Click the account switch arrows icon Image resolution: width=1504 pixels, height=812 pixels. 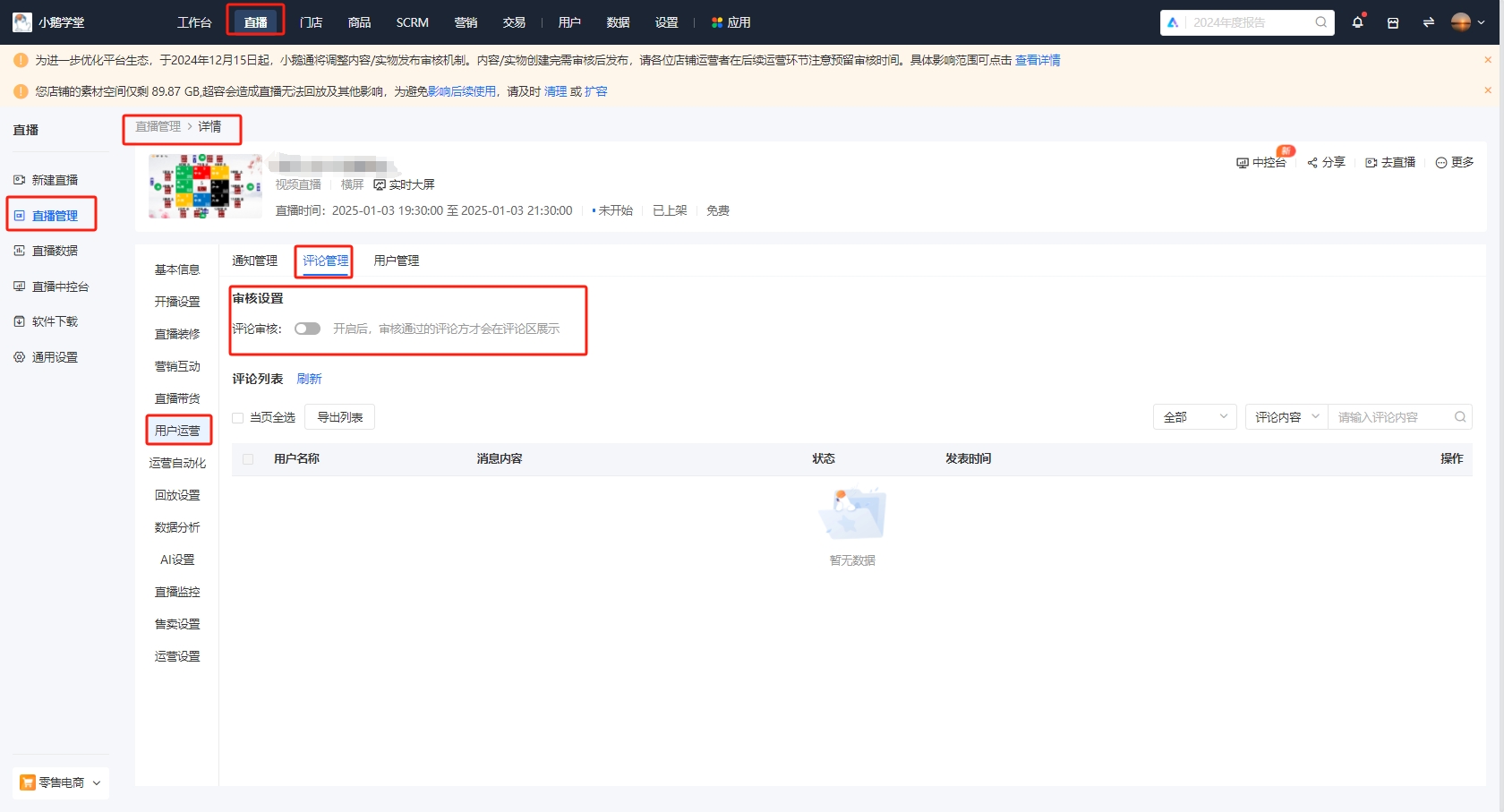coord(1428,22)
